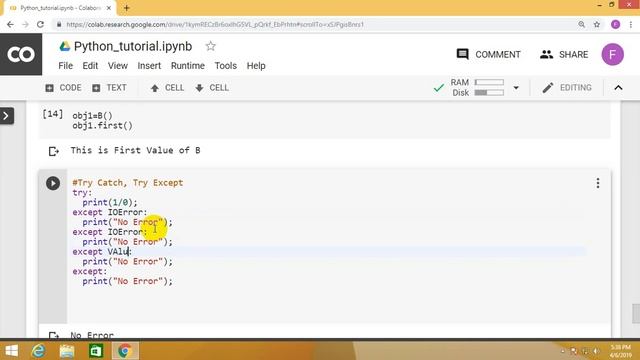Click the volume icon in system tray
Image resolution: width=640 pixels, height=360 pixels.
[x=596, y=351]
